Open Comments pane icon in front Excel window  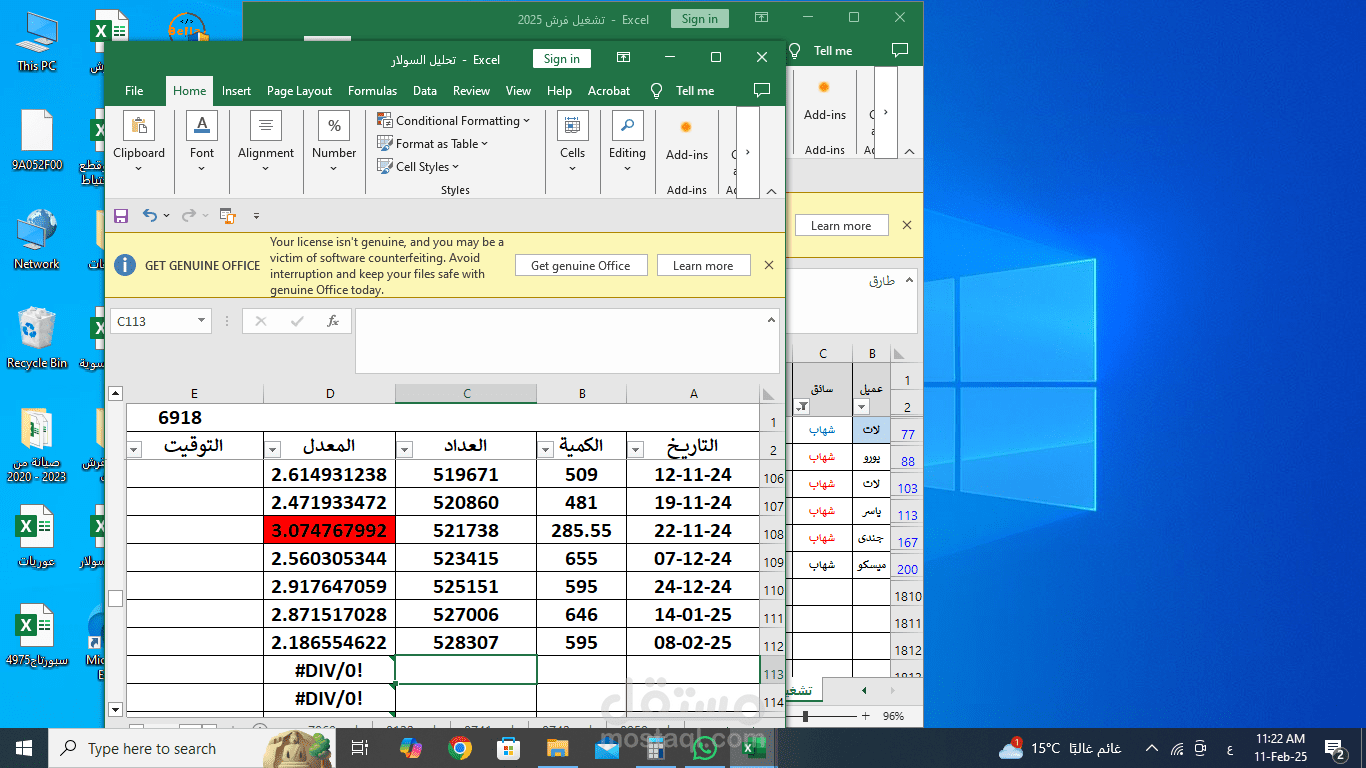point(762,91)
